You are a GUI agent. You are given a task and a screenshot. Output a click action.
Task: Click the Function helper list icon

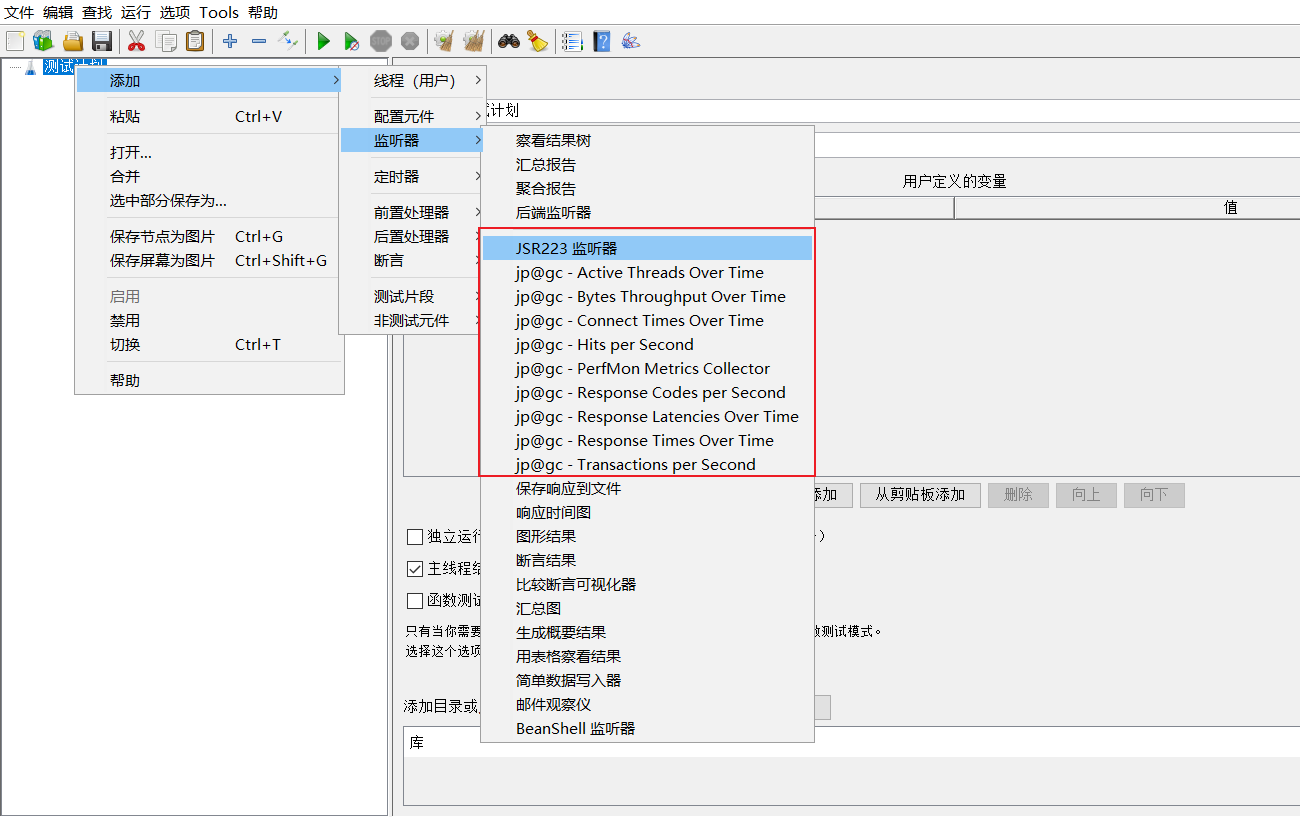572,41
